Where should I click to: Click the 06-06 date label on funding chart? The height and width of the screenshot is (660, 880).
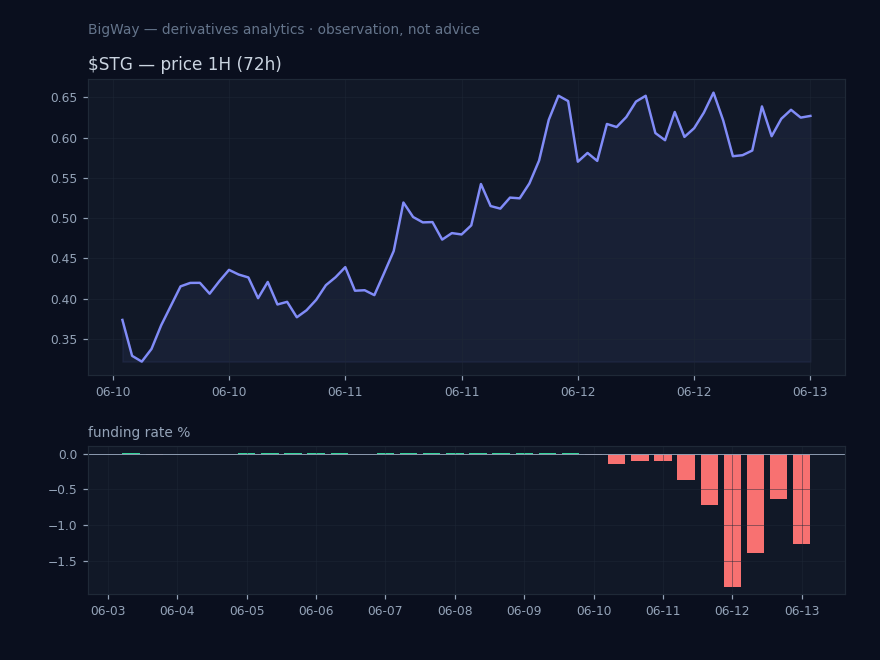click(316, 611)
